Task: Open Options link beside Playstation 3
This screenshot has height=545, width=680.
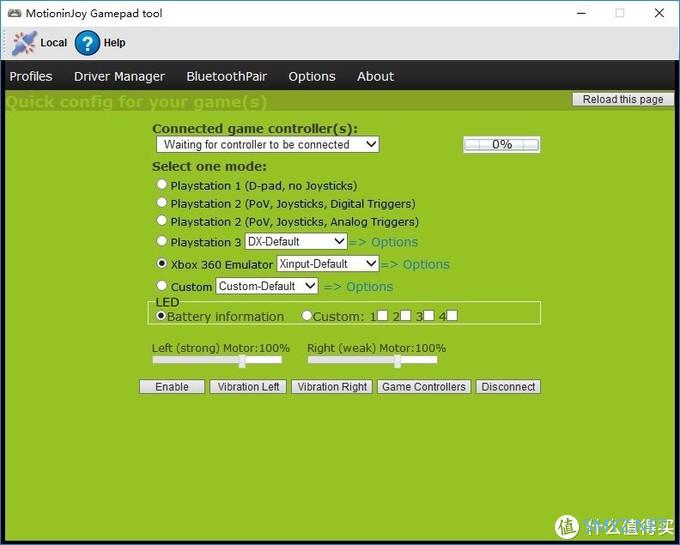Action: point(394,242)
